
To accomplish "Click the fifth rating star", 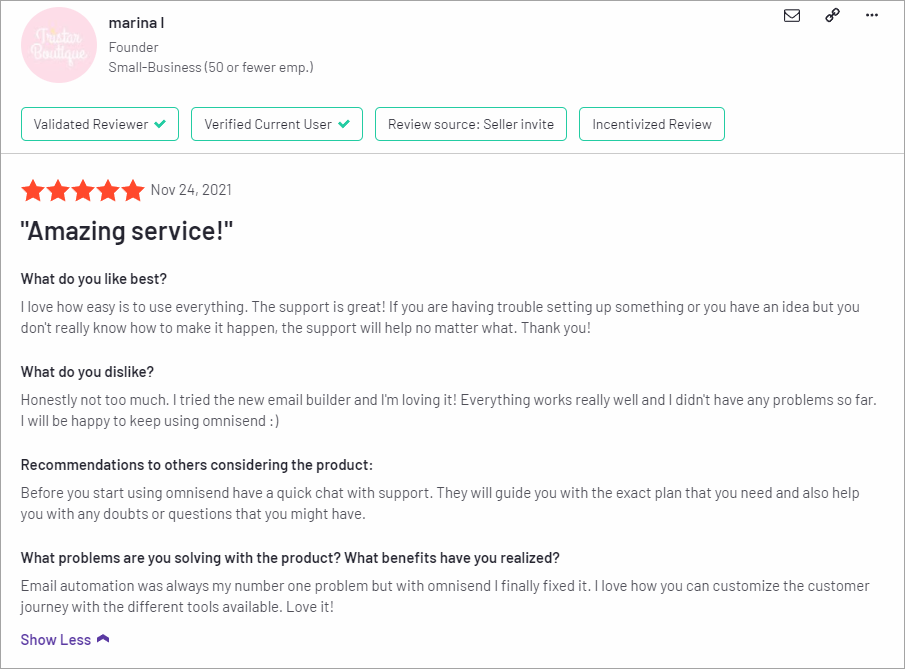I will [133, 190].
